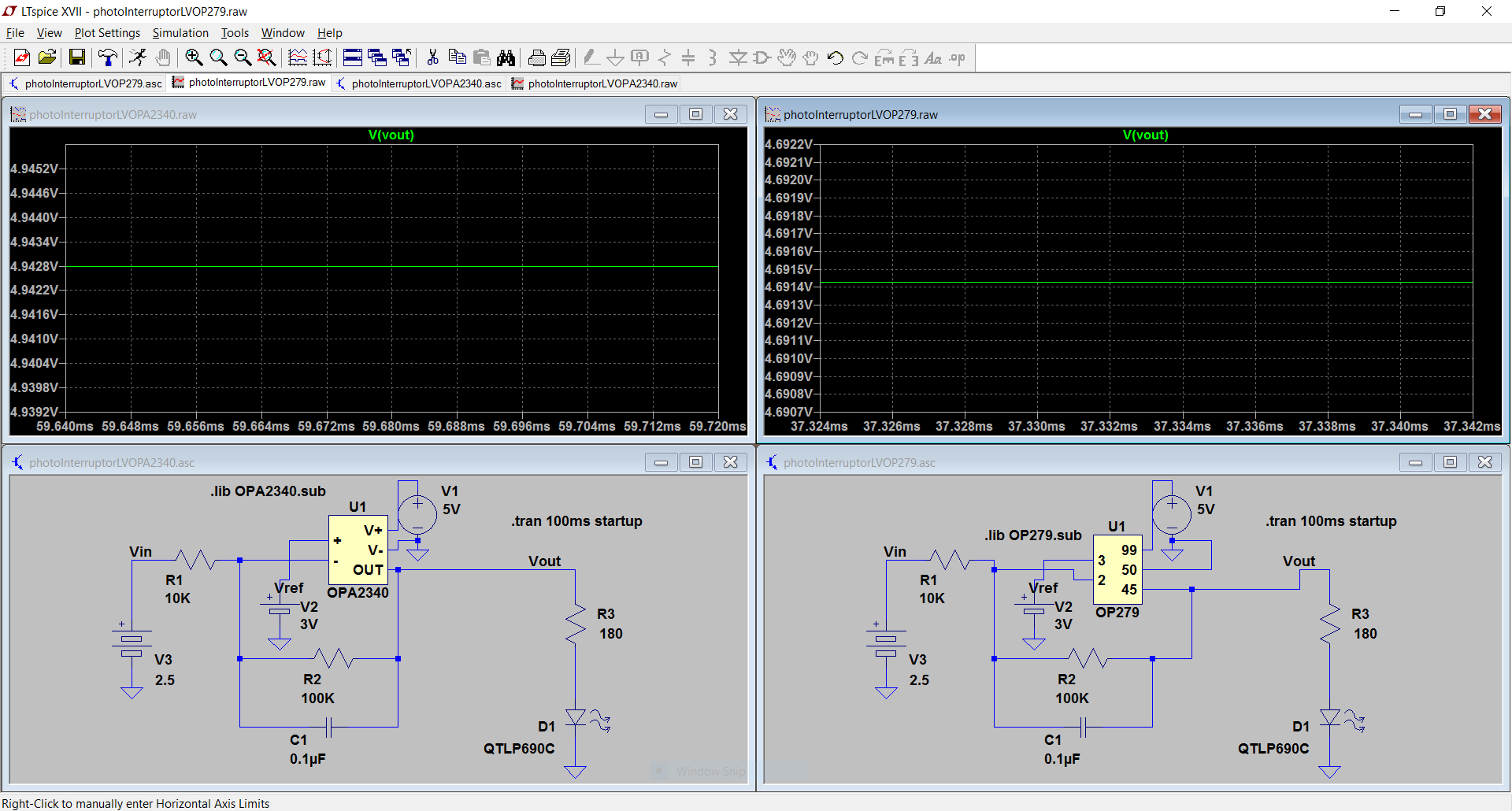Maximize the photoInterruptorLVOP279.asc window

(1450, 462)
